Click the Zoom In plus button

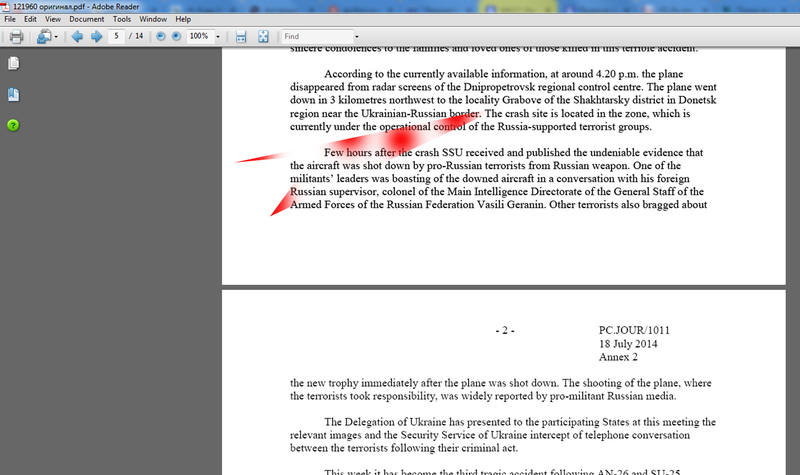(177, 36)
